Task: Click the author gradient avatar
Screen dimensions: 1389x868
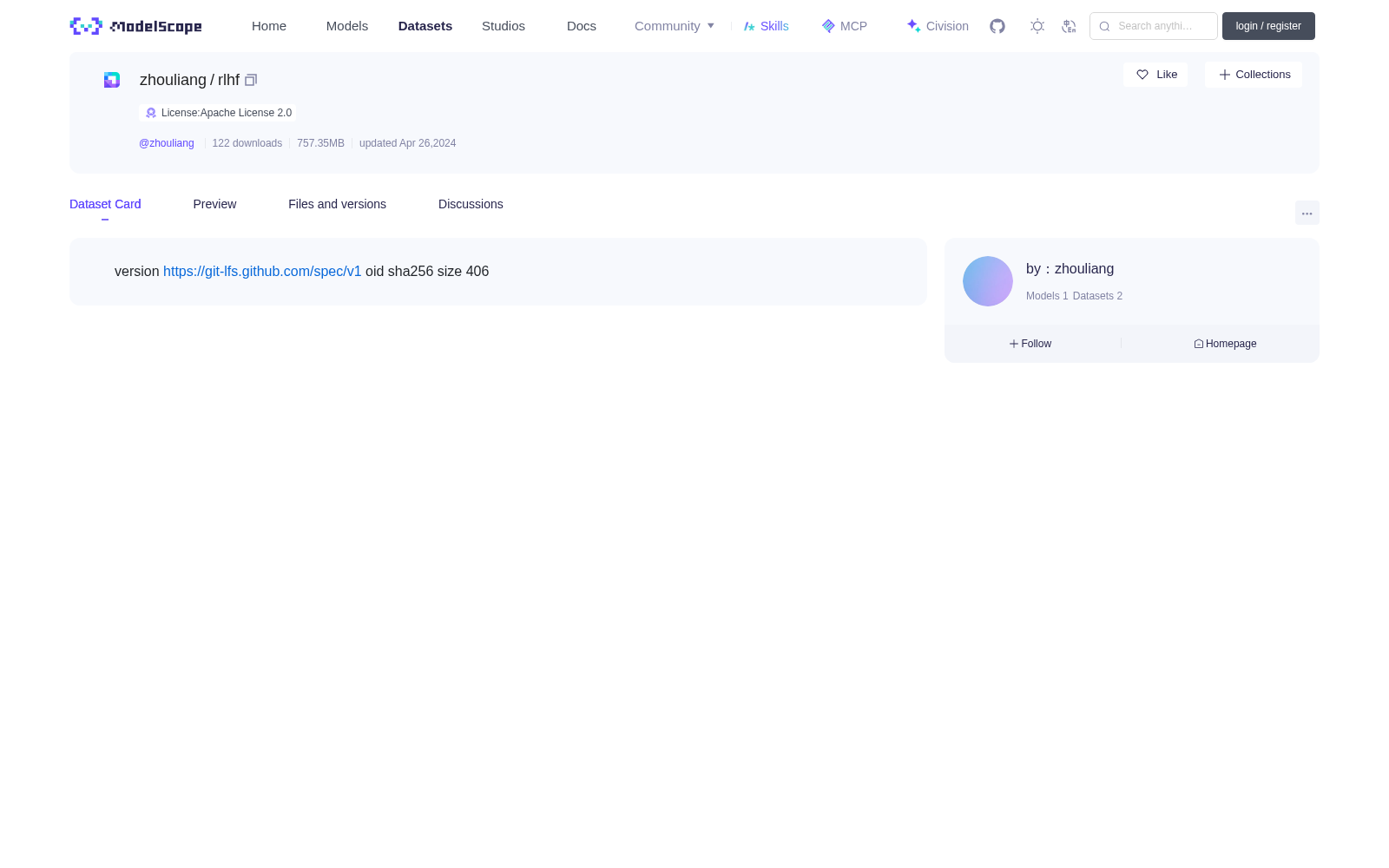Action: coord(988,281)
